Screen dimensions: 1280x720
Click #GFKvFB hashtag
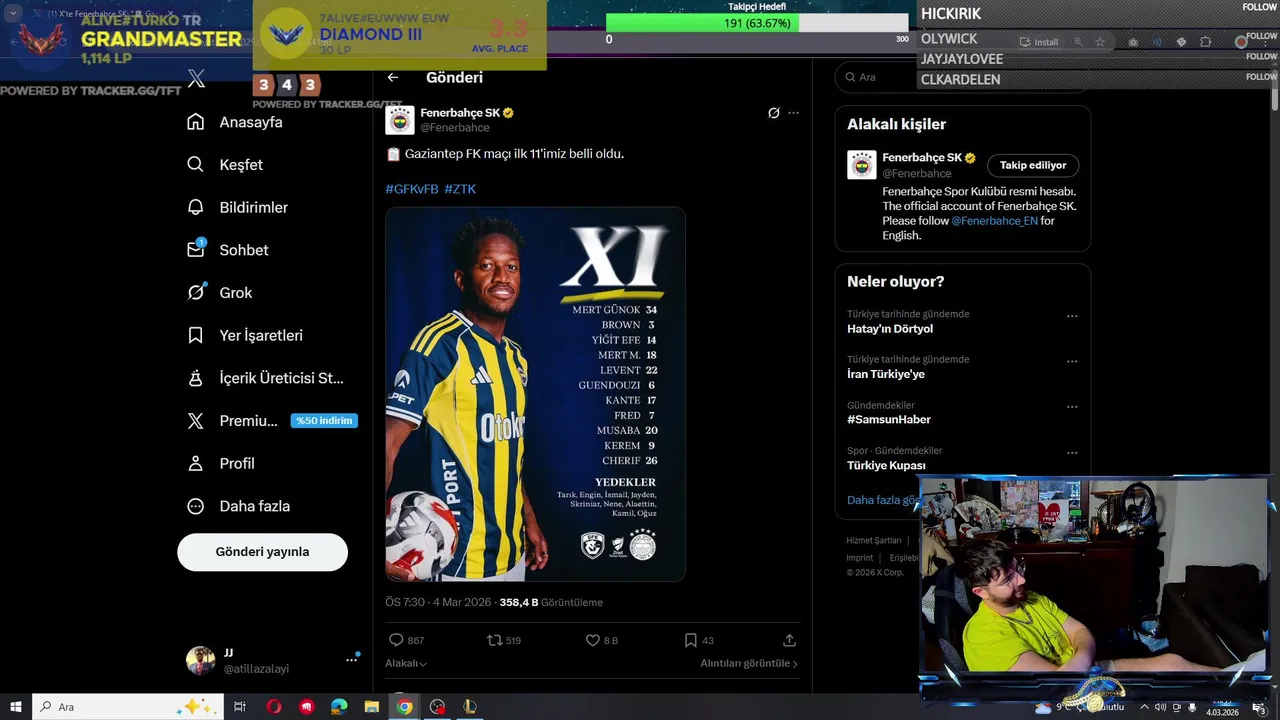[412, 189]
